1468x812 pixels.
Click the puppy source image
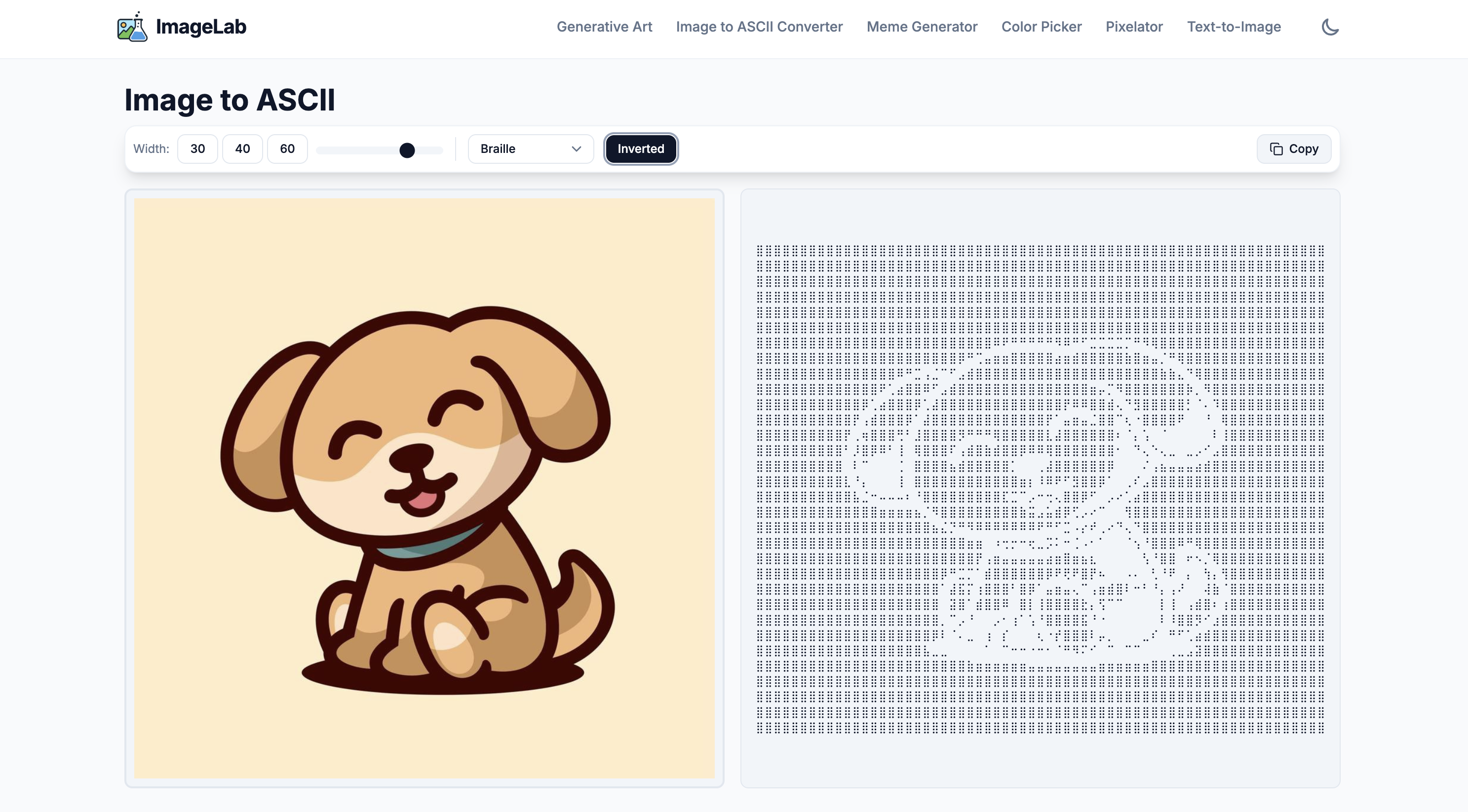point(424,488)
